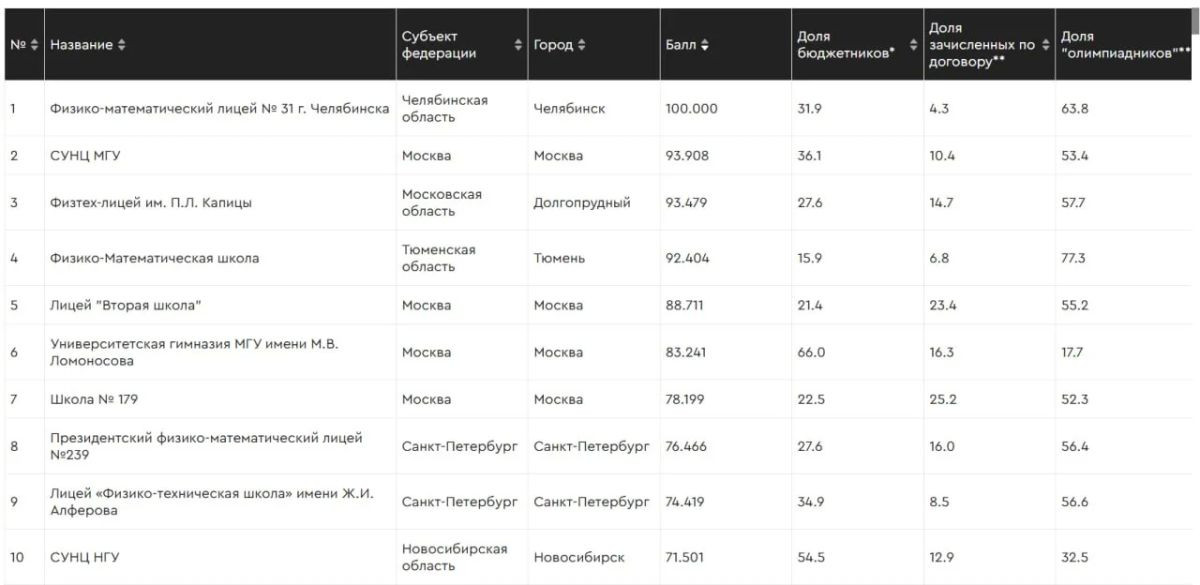Click sort arrows next to Название header
This screenshot has height=585, width=1200.
[x=122, y=45]
